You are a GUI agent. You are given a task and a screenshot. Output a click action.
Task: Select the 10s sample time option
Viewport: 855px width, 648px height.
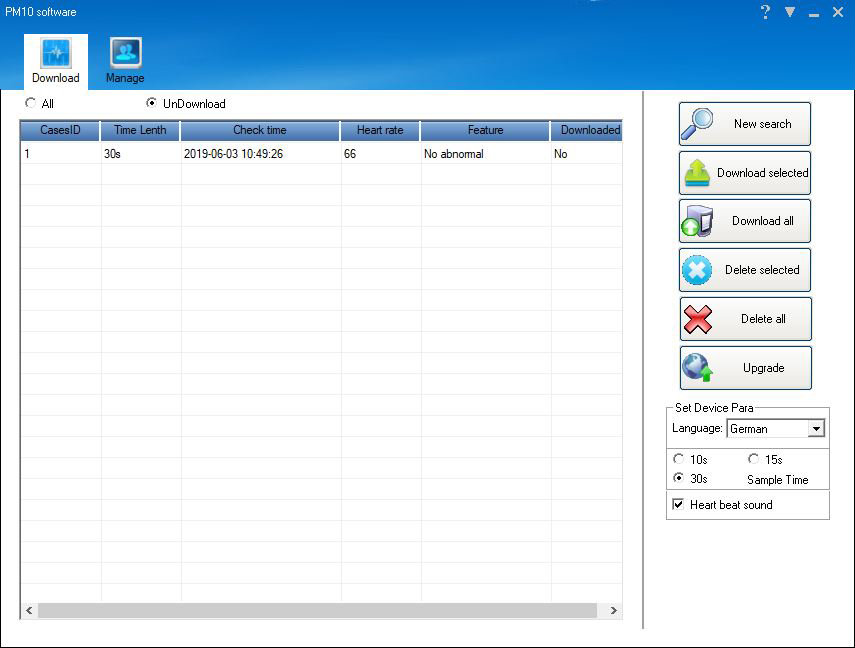678,459
